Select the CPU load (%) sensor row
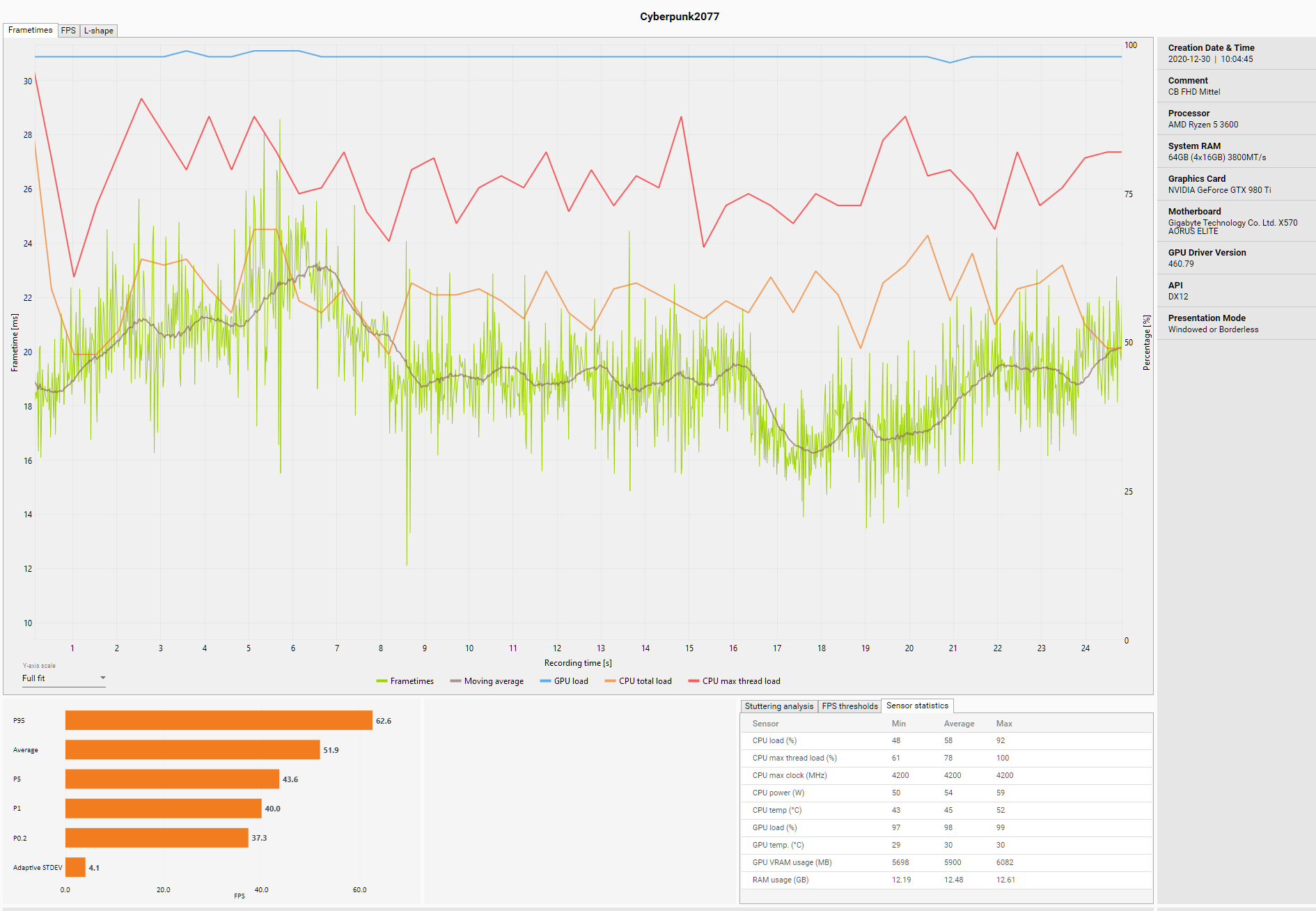 point(946,740)
